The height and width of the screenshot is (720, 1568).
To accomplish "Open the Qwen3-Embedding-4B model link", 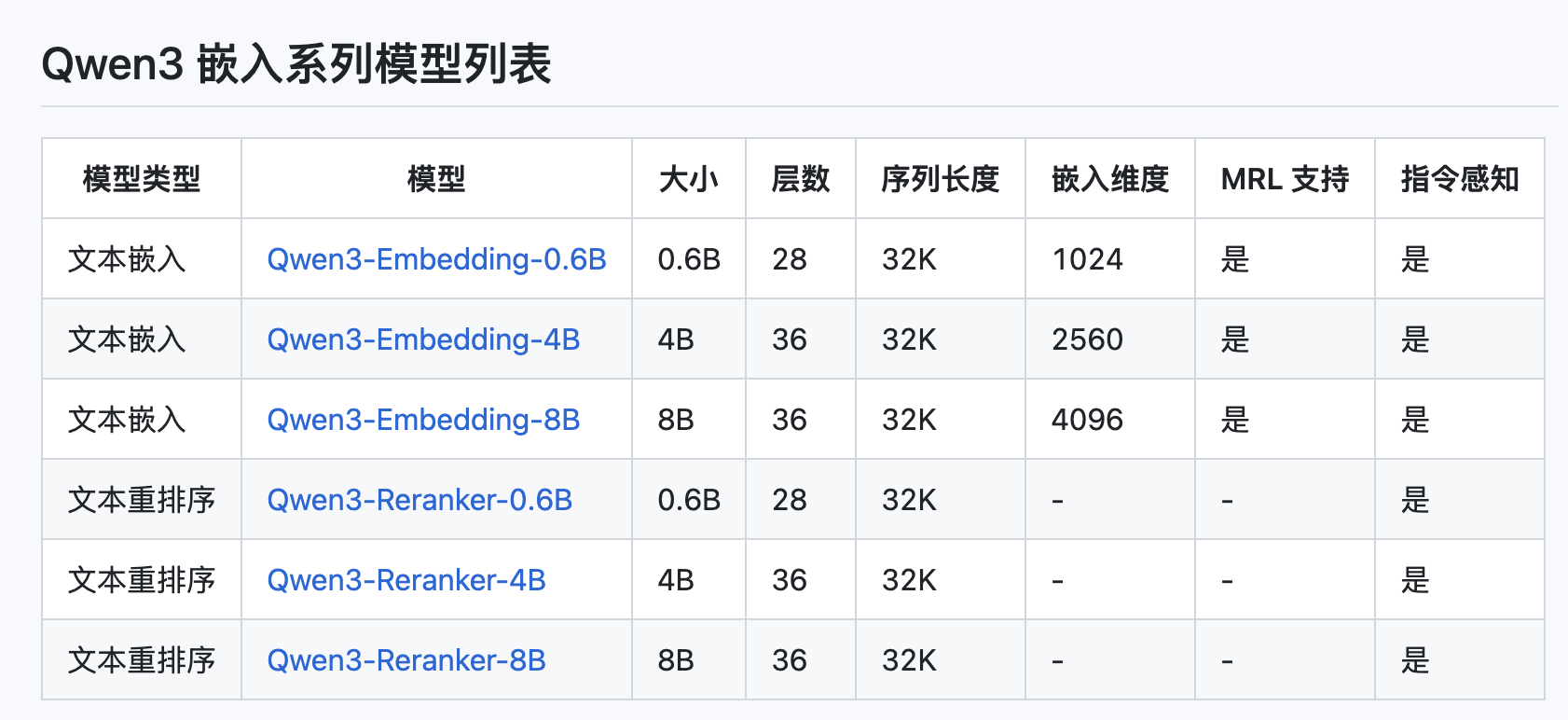I will [423, 339].
